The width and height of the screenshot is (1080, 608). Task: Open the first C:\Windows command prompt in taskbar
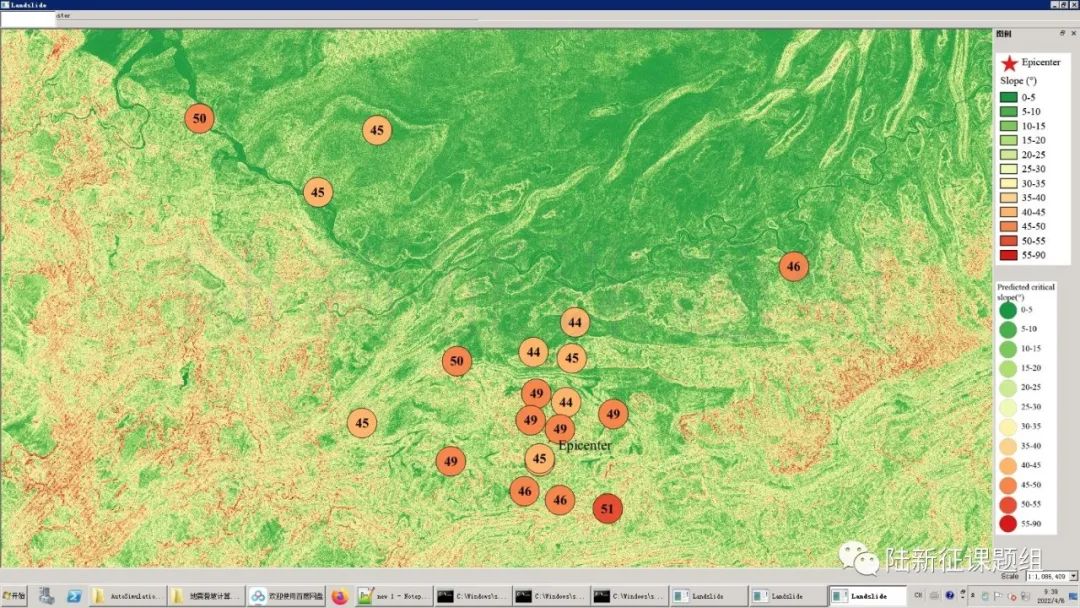click(472, 596)
